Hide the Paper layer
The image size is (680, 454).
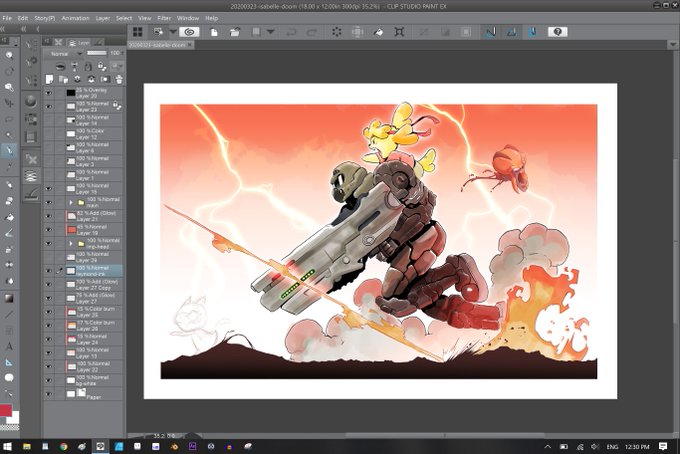pos(49,394)
